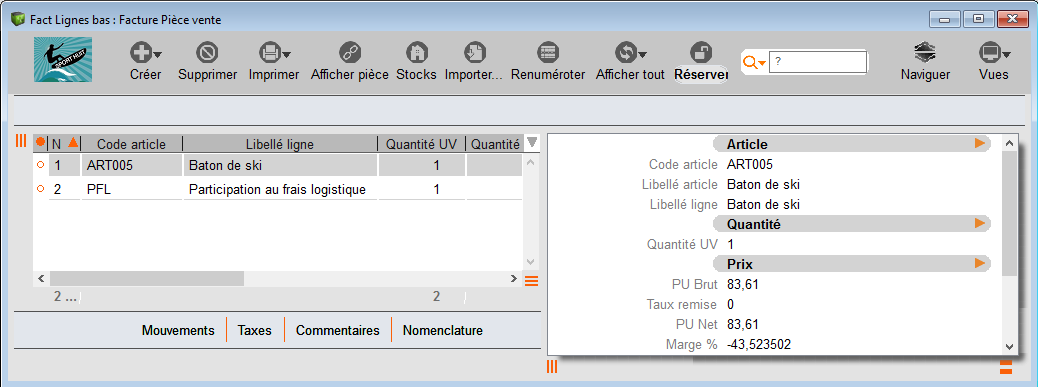Image resolution: width=1038 pixels, height=387 pixels.
Task: Click Quantité UV column header
Action: click(x=422, y=144)
